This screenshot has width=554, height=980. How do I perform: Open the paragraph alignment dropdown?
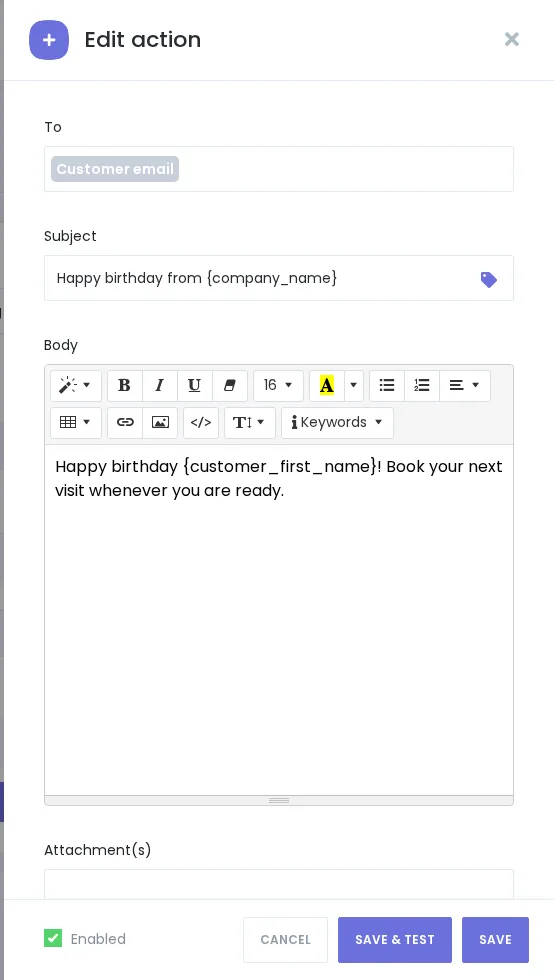(465, 386)
